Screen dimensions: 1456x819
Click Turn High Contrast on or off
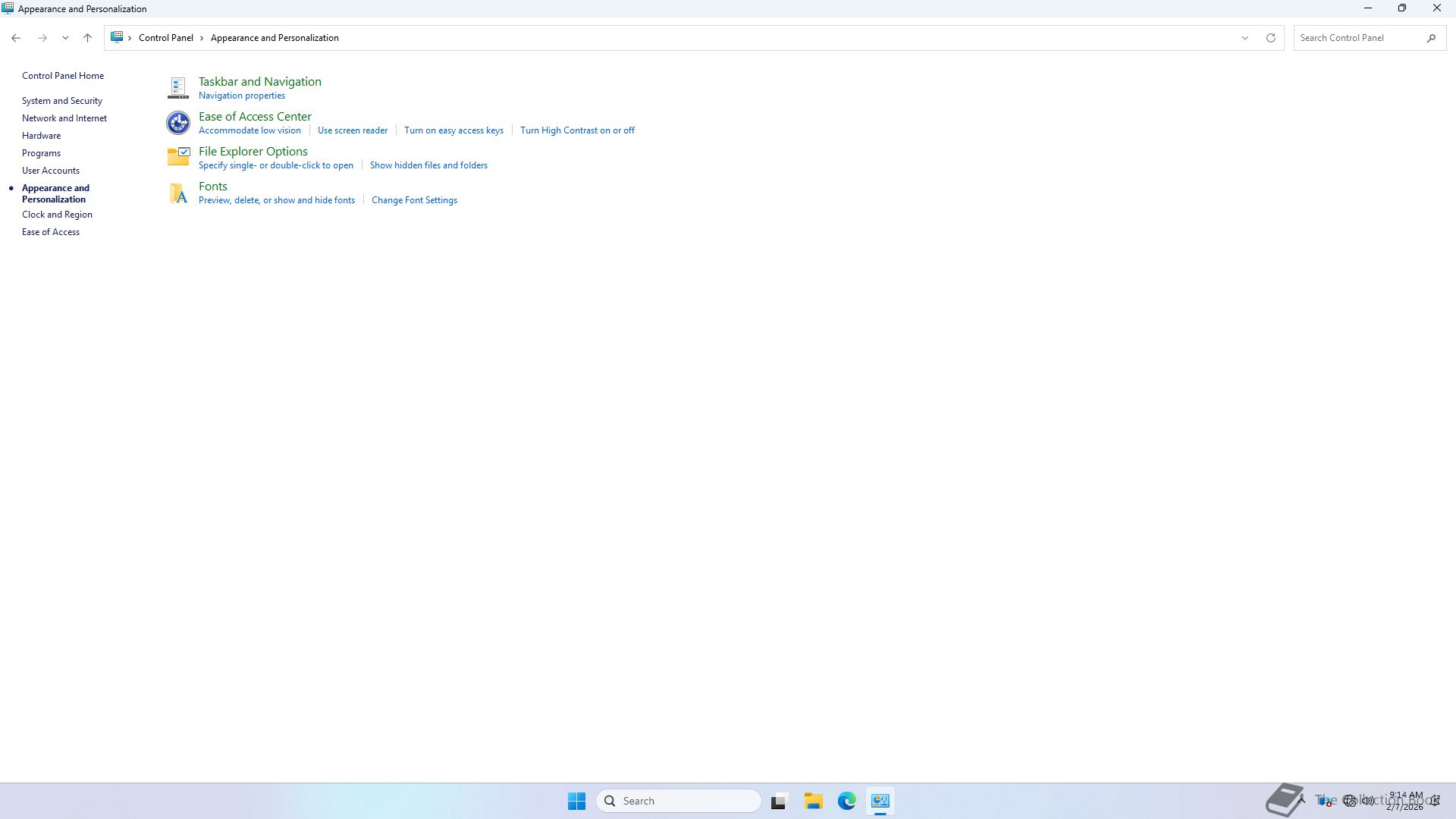[x=577, y=130]
